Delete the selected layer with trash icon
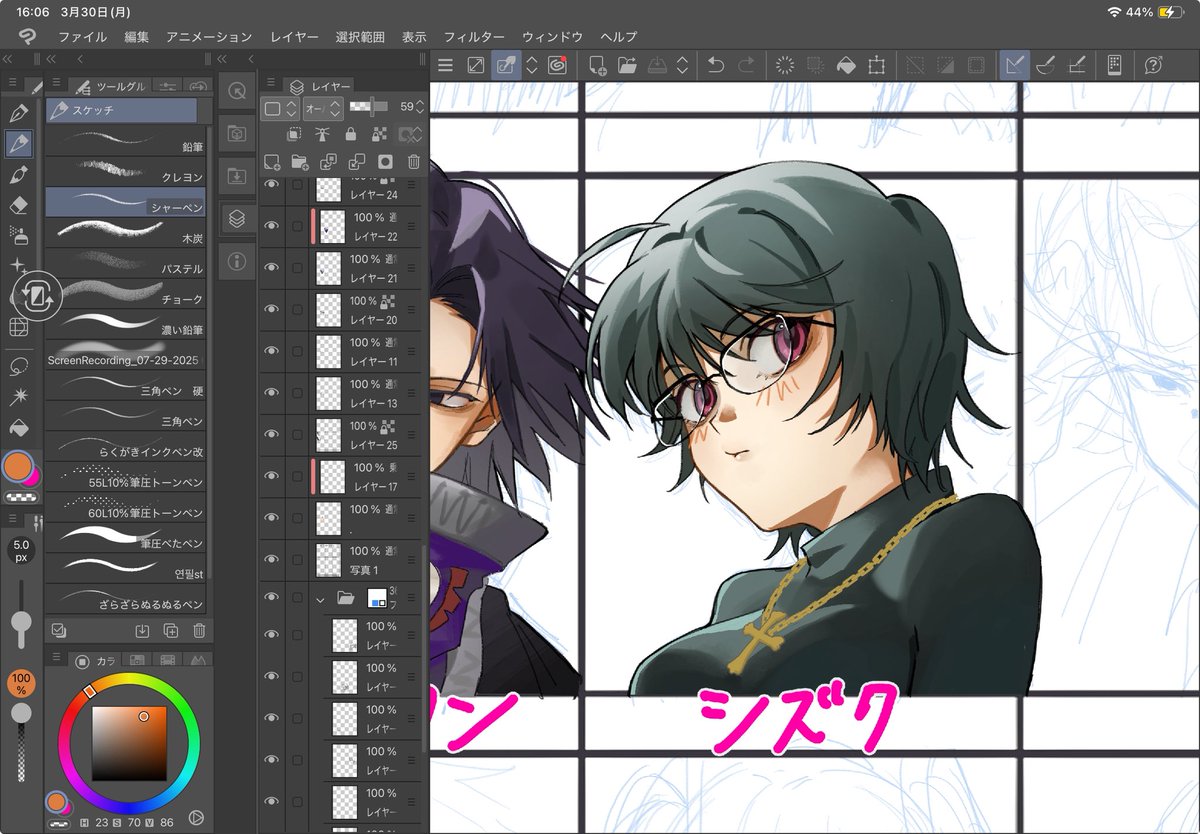This screenshot has height=834, width=1200. coord(414,161)
